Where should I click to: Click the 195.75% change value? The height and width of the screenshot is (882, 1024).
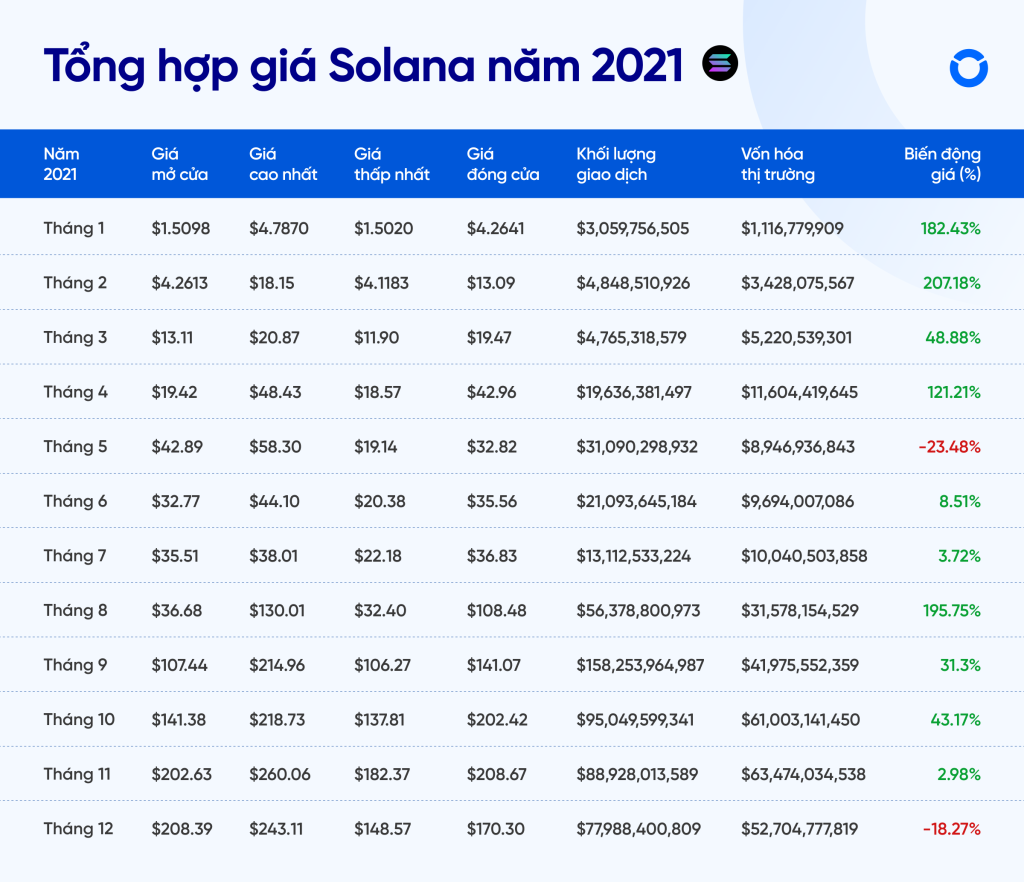[x=952, y=610]
